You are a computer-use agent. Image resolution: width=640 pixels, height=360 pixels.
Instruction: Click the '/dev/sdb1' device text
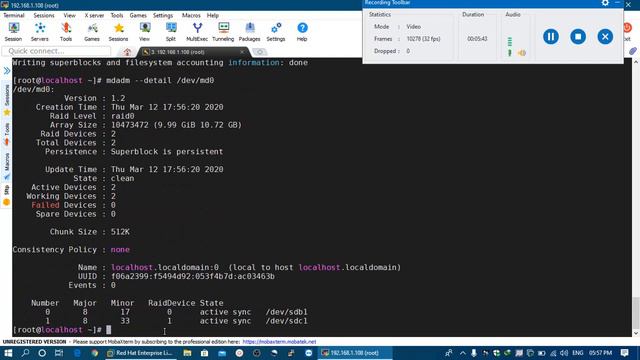tap(287, 312)
